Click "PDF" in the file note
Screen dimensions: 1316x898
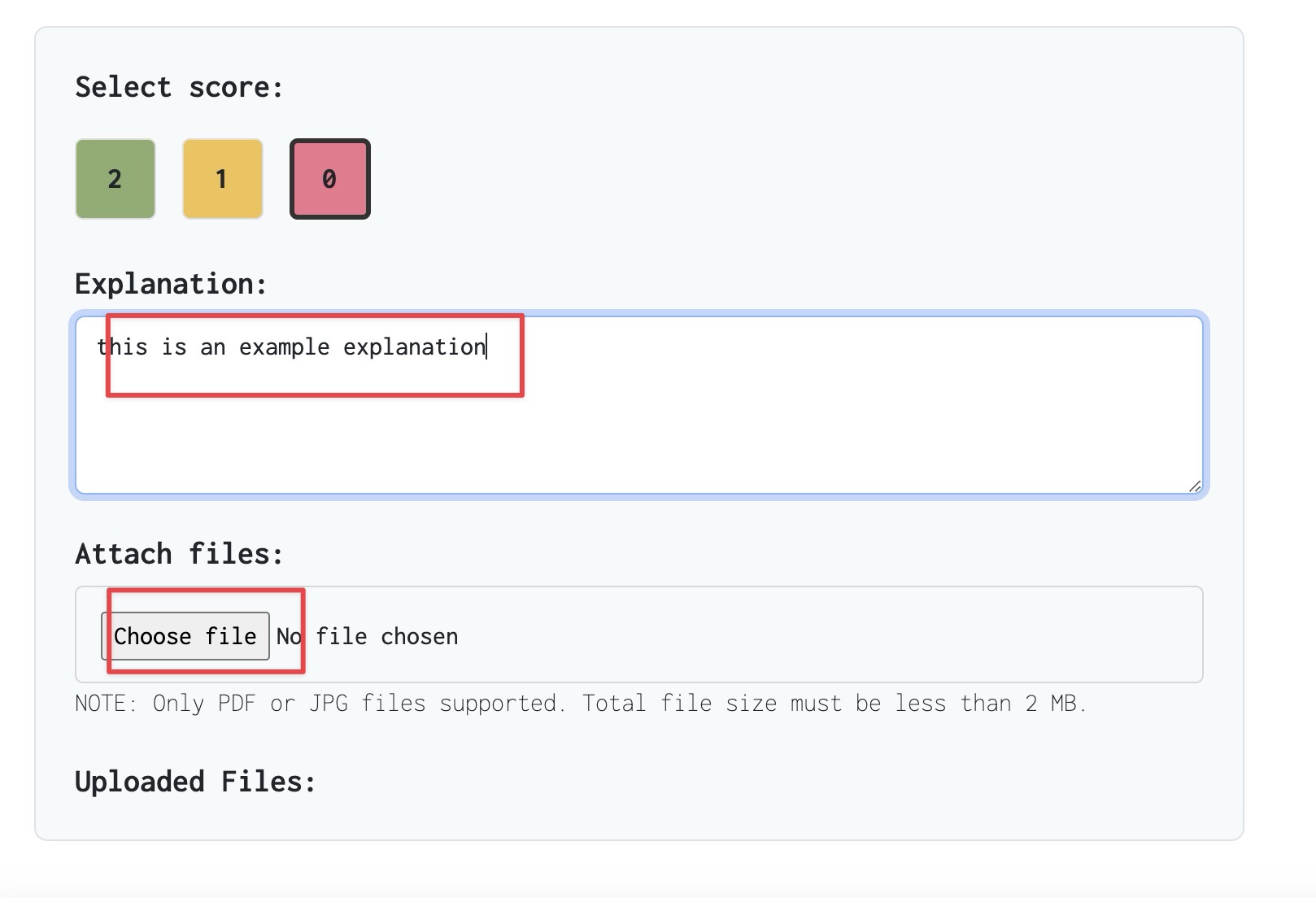tap(237, 703)
